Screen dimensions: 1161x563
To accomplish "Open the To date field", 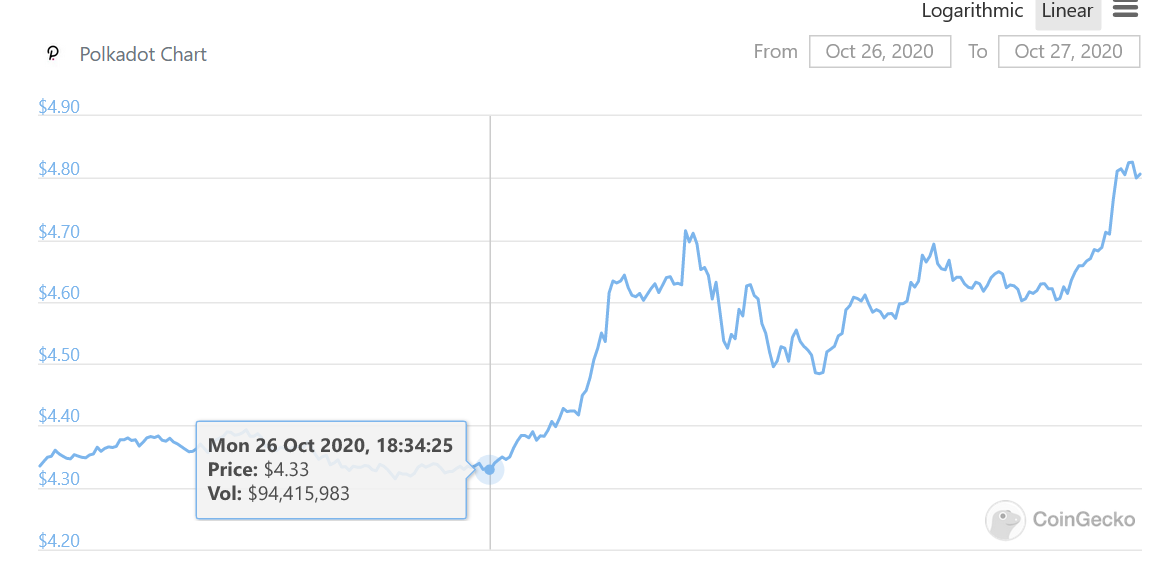I will pos(1068,52).
